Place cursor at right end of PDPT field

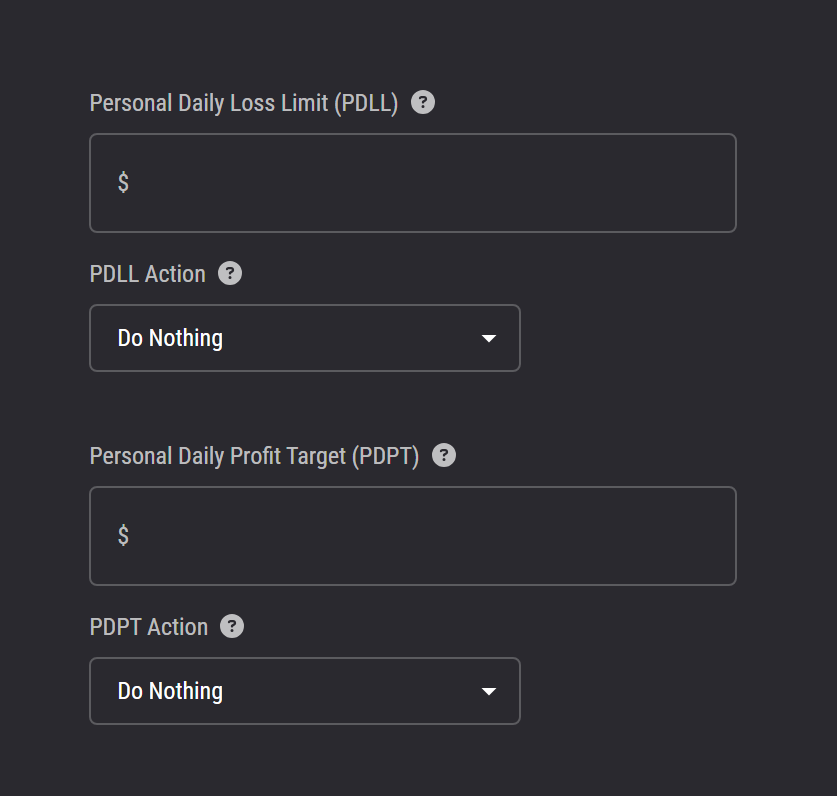point(715,536)
